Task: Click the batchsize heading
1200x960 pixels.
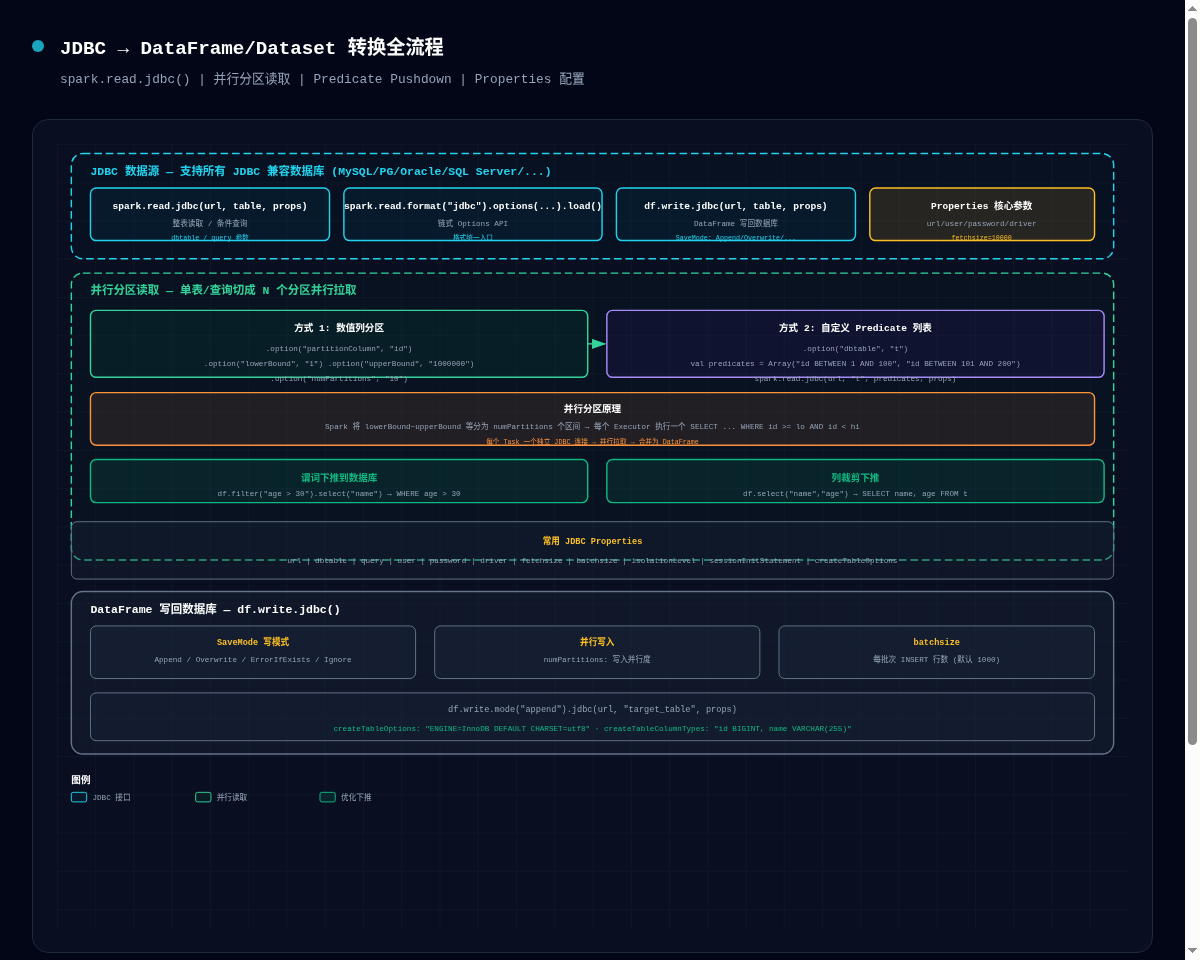Action: point(936,643)
